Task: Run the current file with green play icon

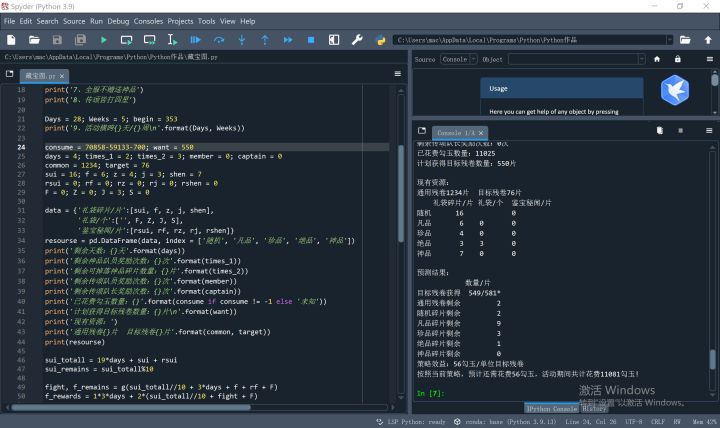Action: 104,40
